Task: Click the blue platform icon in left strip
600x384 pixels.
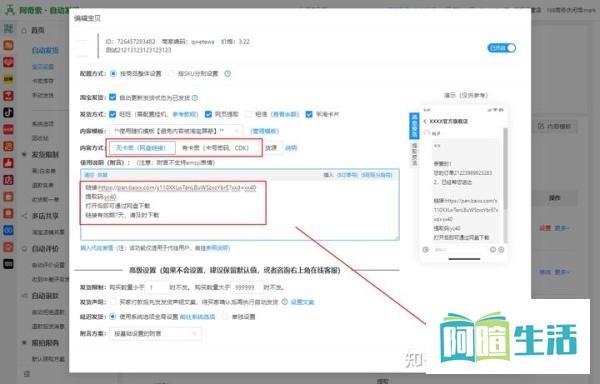Action: tap(8, 230)
